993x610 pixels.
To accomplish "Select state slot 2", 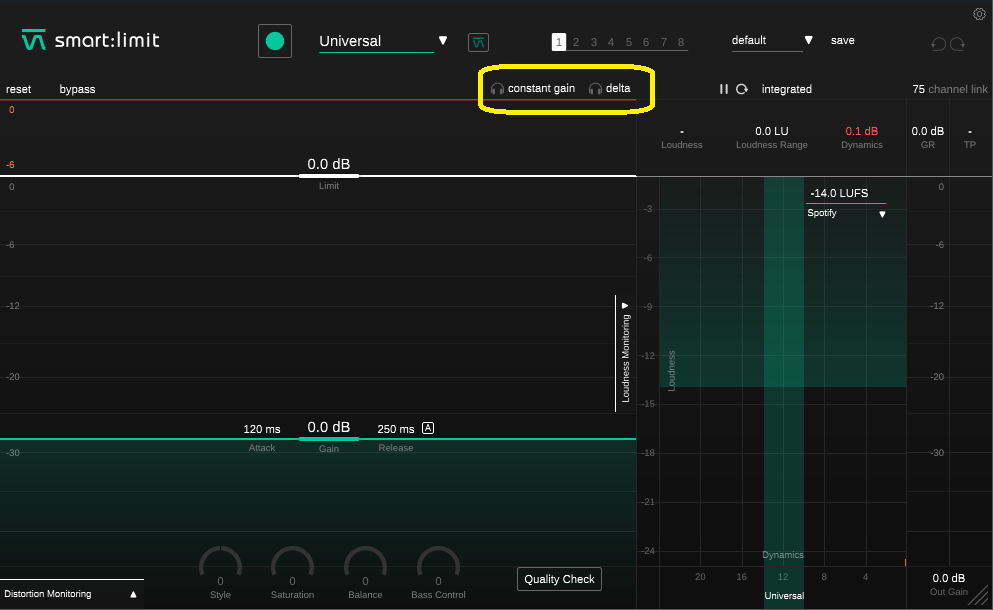I will pos(576,42).
